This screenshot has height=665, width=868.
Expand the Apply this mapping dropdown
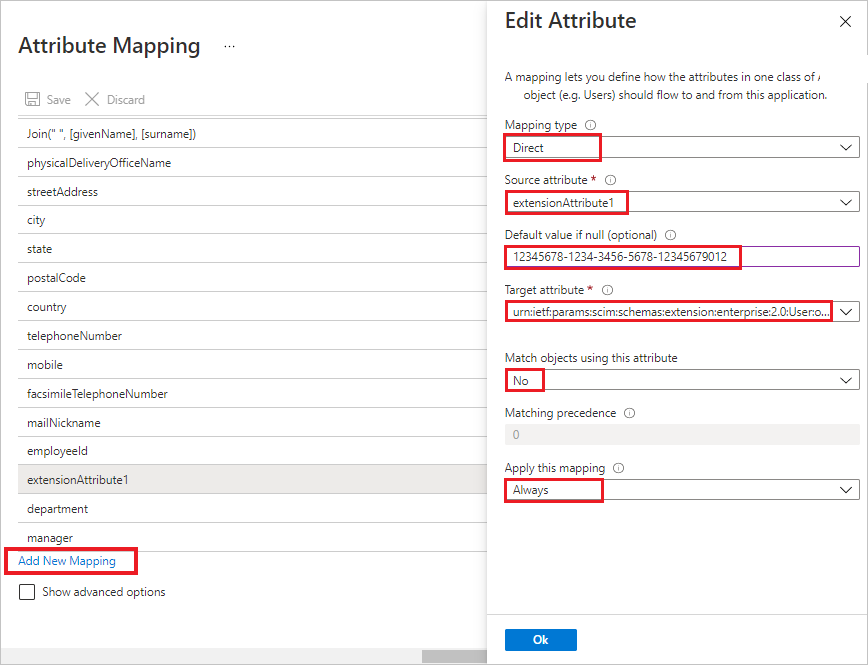[682, 490]
